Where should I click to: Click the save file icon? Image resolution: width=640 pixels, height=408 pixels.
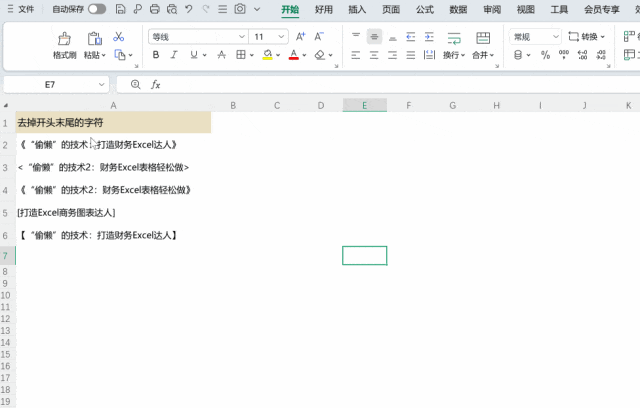click(120, 9)
